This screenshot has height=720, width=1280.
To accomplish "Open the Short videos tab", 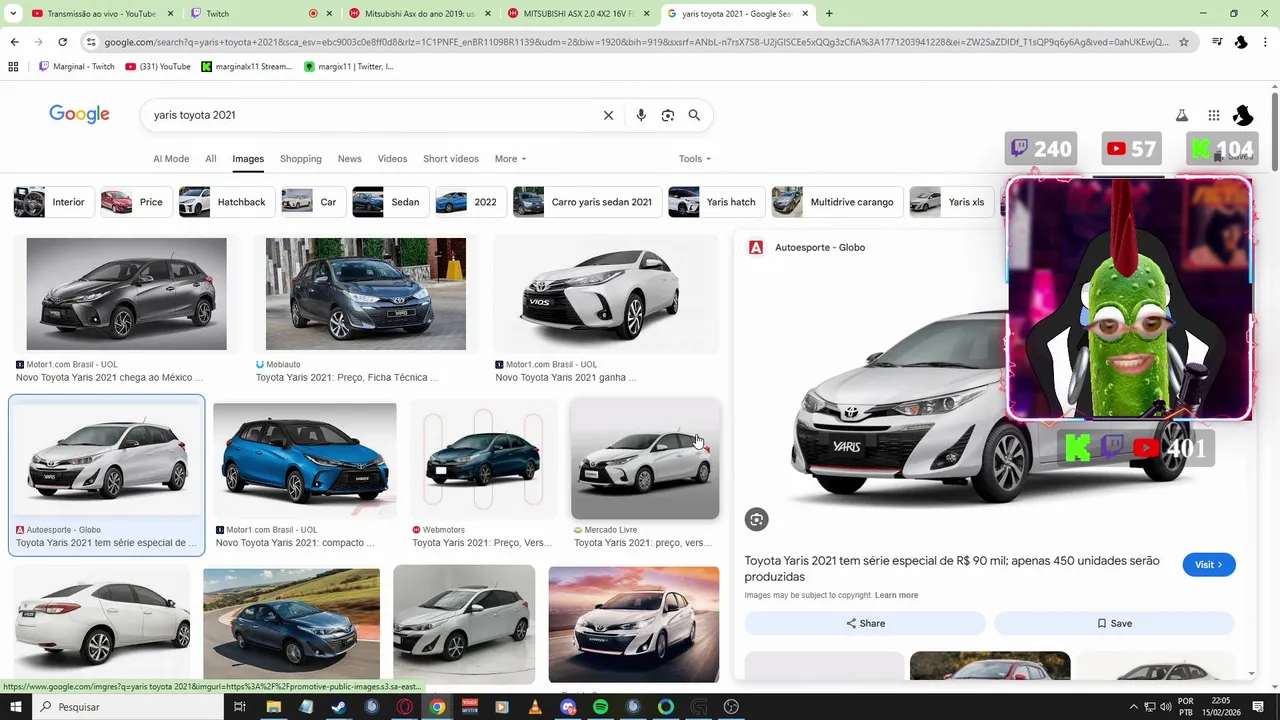I will coord(451,159).
